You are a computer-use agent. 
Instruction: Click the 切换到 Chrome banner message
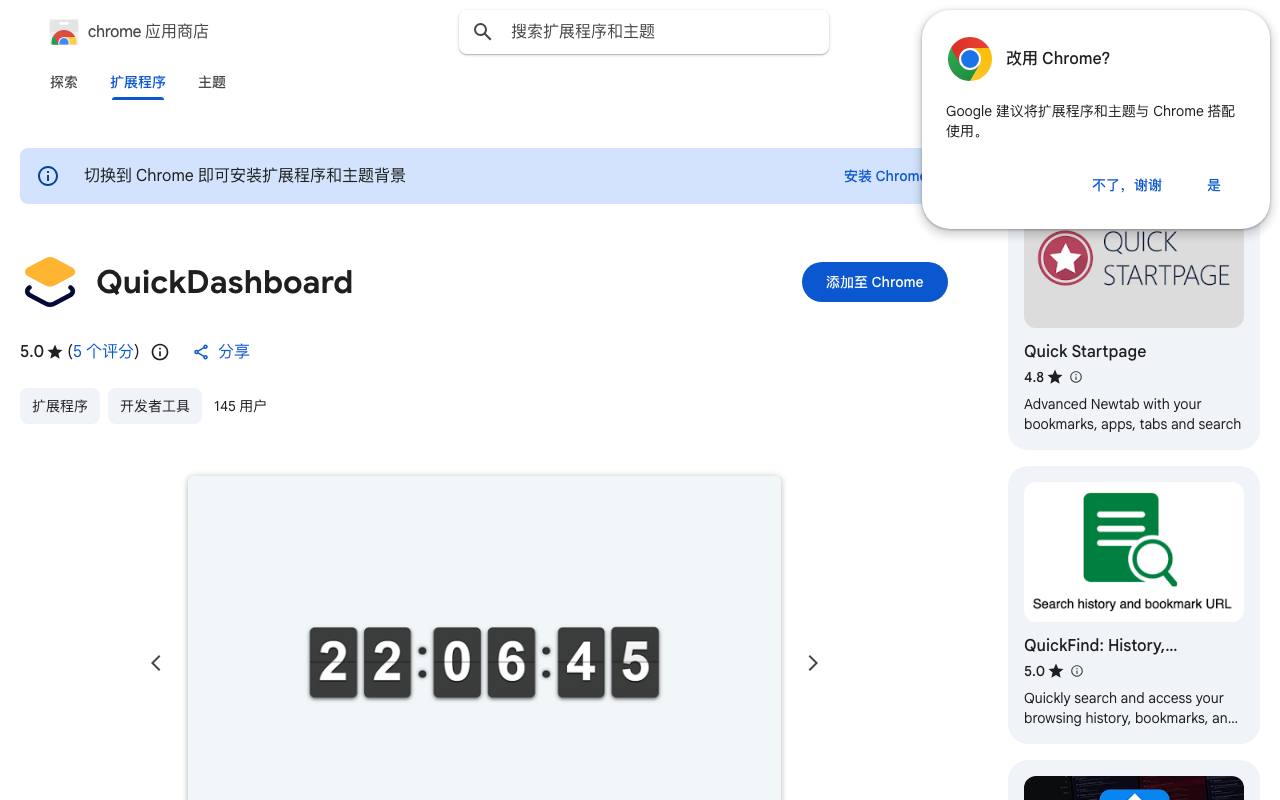coord(245,176)
